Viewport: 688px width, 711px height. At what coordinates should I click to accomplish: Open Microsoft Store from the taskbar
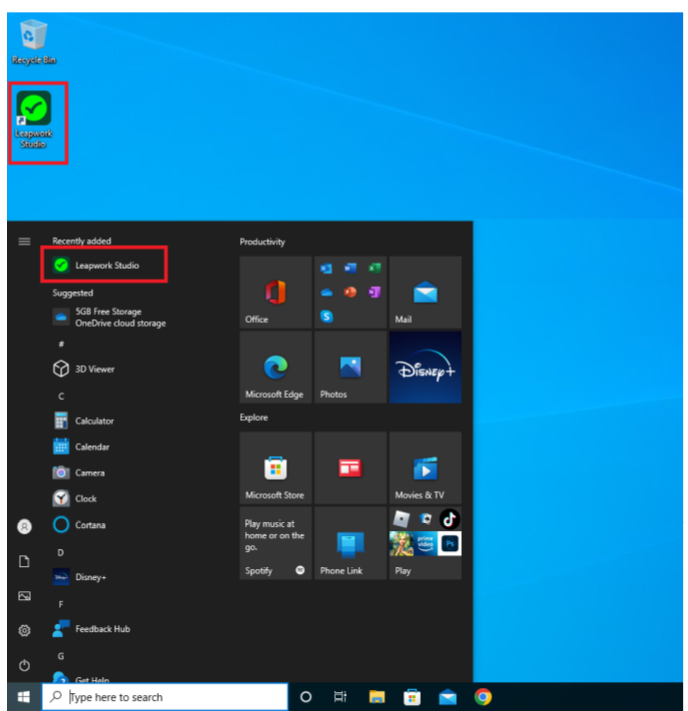[412, 697]
